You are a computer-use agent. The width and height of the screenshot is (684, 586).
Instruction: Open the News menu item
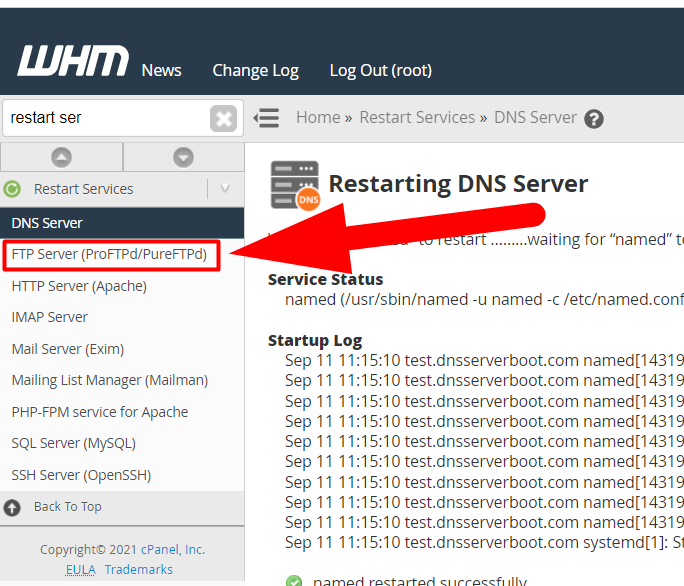[161, 70]
